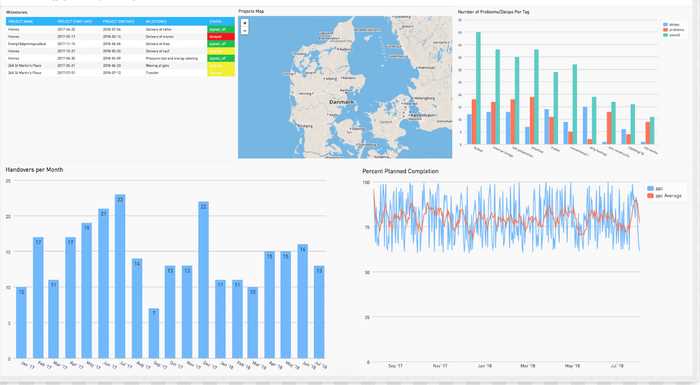
Task: Click the tallest green bar in problems chart
Action: 478,88
